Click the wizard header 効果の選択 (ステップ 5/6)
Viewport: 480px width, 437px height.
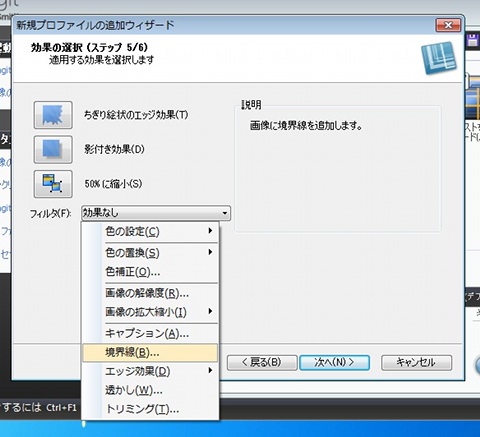(x=89, y=47)
